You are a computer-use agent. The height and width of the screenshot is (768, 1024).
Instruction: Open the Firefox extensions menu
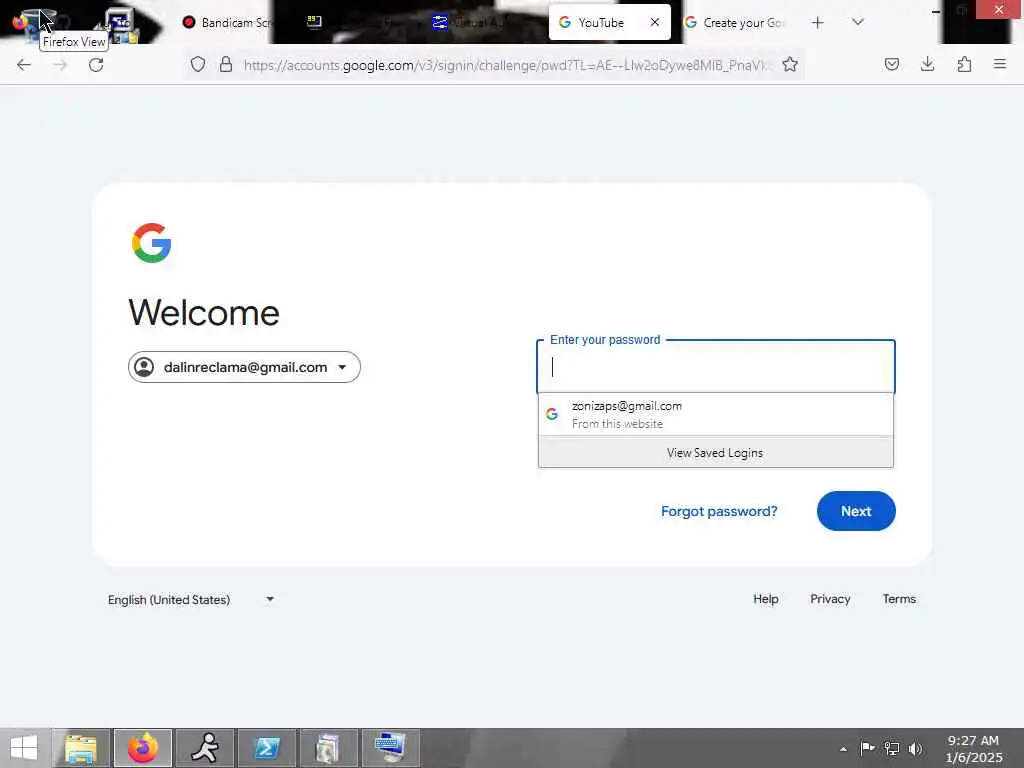click(x=964, y=64)
